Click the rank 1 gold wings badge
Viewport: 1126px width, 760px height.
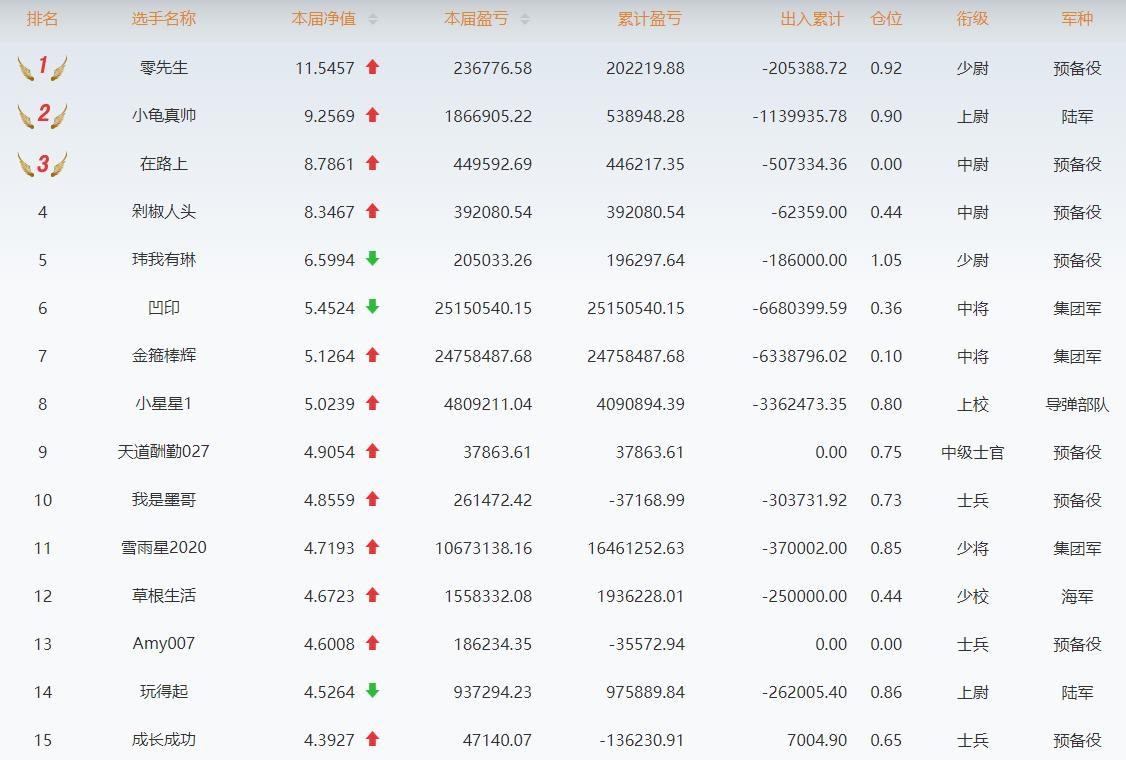42,68
